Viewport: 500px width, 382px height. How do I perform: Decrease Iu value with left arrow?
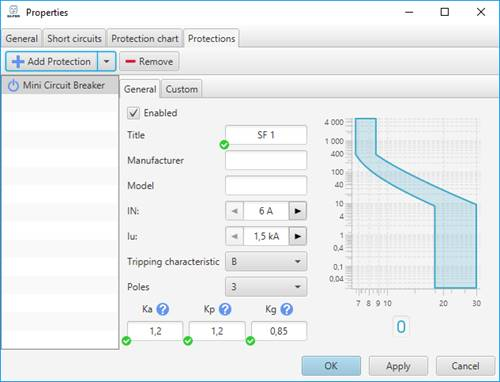235,236
